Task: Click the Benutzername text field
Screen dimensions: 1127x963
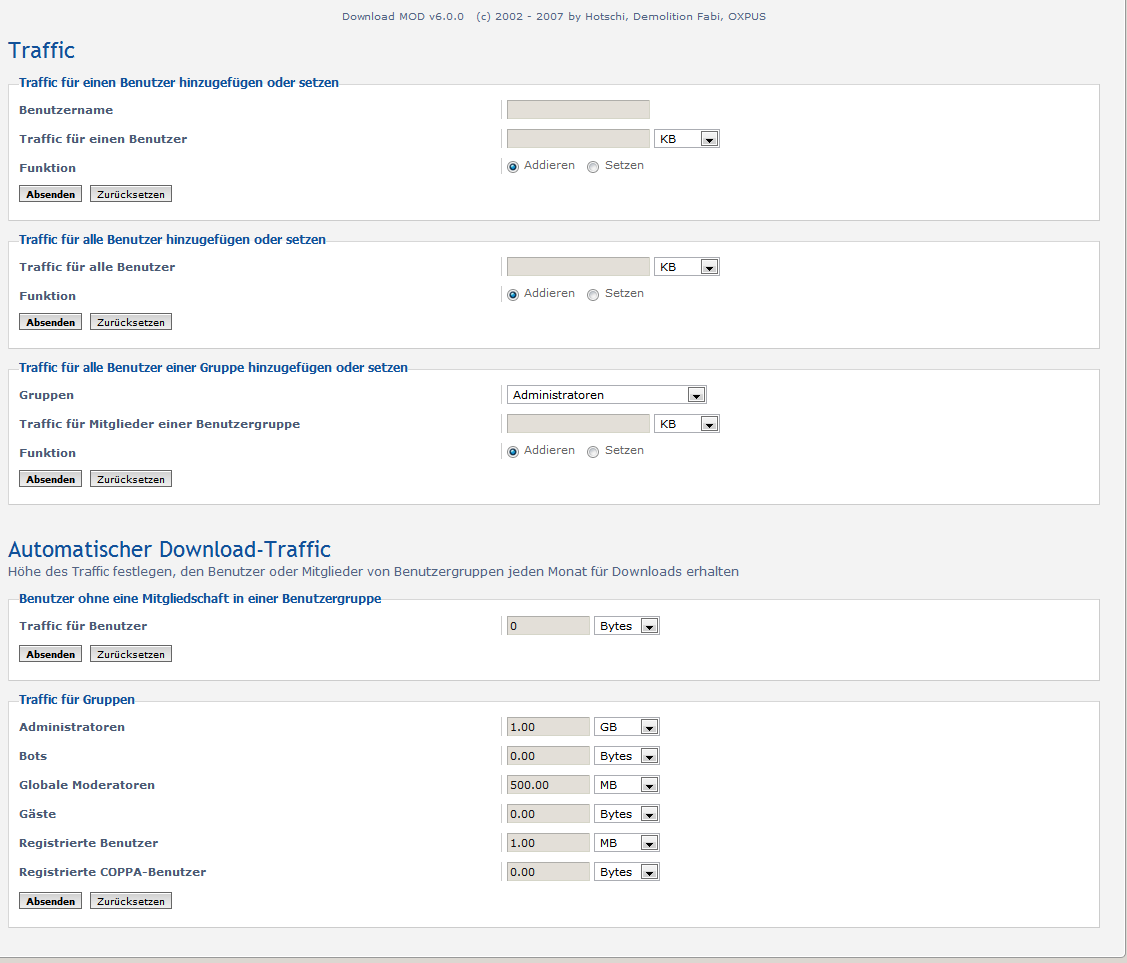Action: tap(578, 110)
